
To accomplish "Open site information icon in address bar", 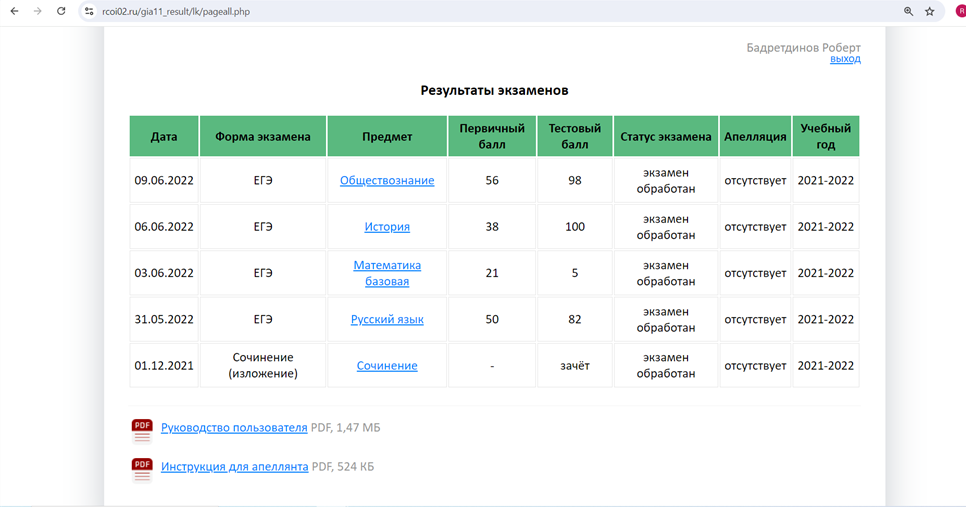I will pos(89,11).
